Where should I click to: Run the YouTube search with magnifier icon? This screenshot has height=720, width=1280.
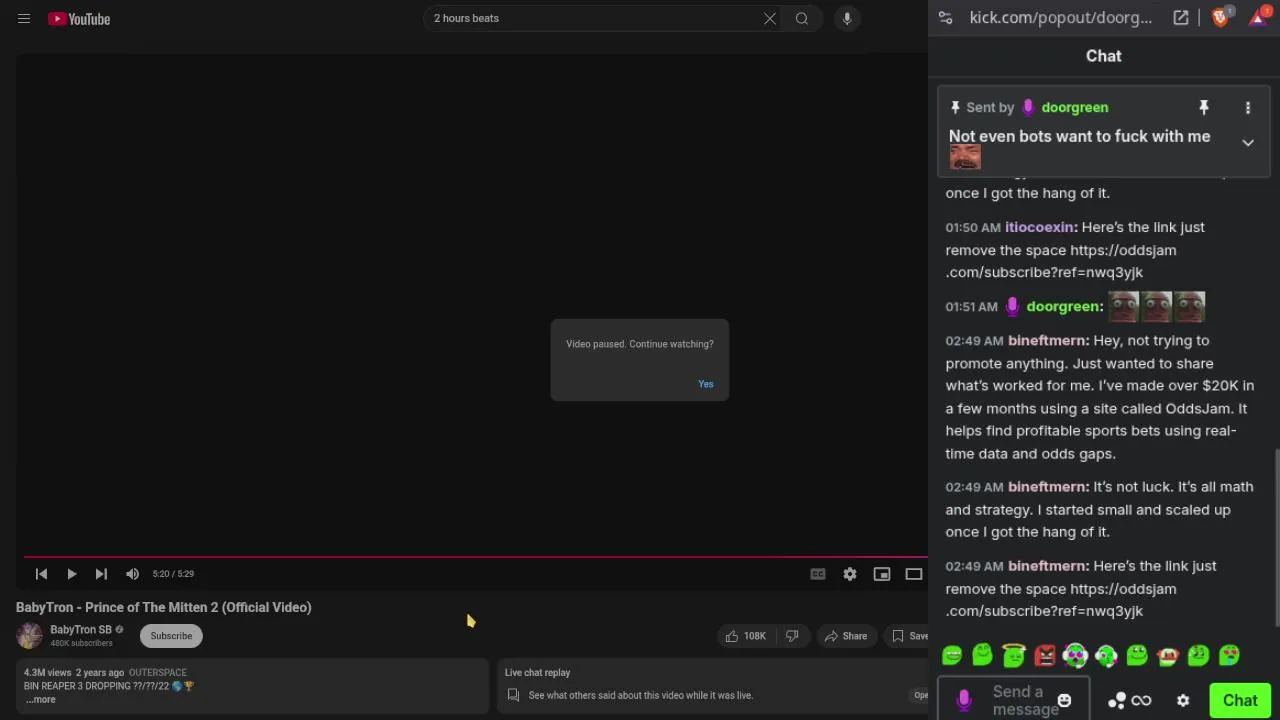coord(802,18)
